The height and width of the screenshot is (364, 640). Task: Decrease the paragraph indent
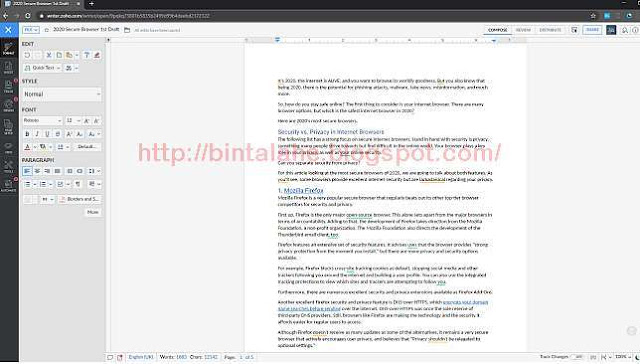(x=70, y=171)
